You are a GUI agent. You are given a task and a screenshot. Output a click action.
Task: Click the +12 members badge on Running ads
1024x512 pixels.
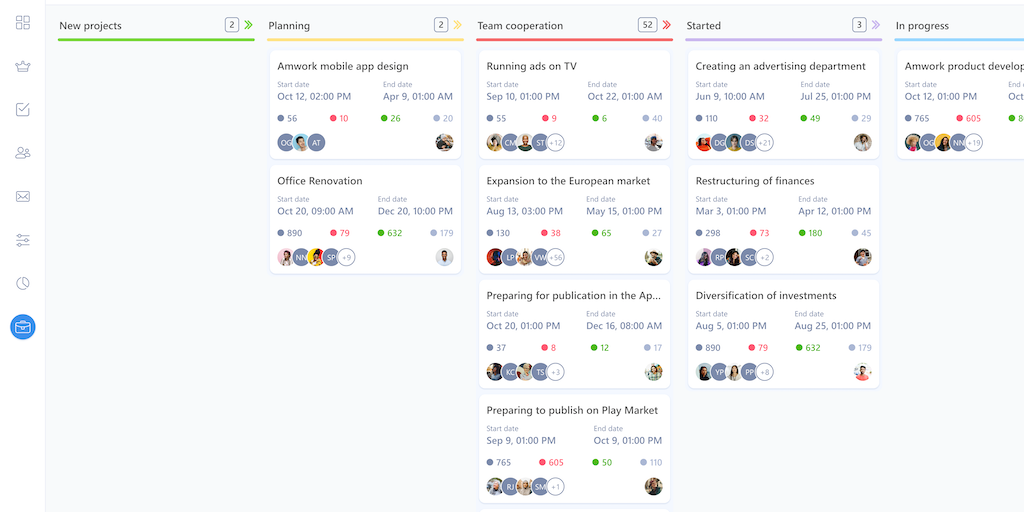tap(555, 143)
